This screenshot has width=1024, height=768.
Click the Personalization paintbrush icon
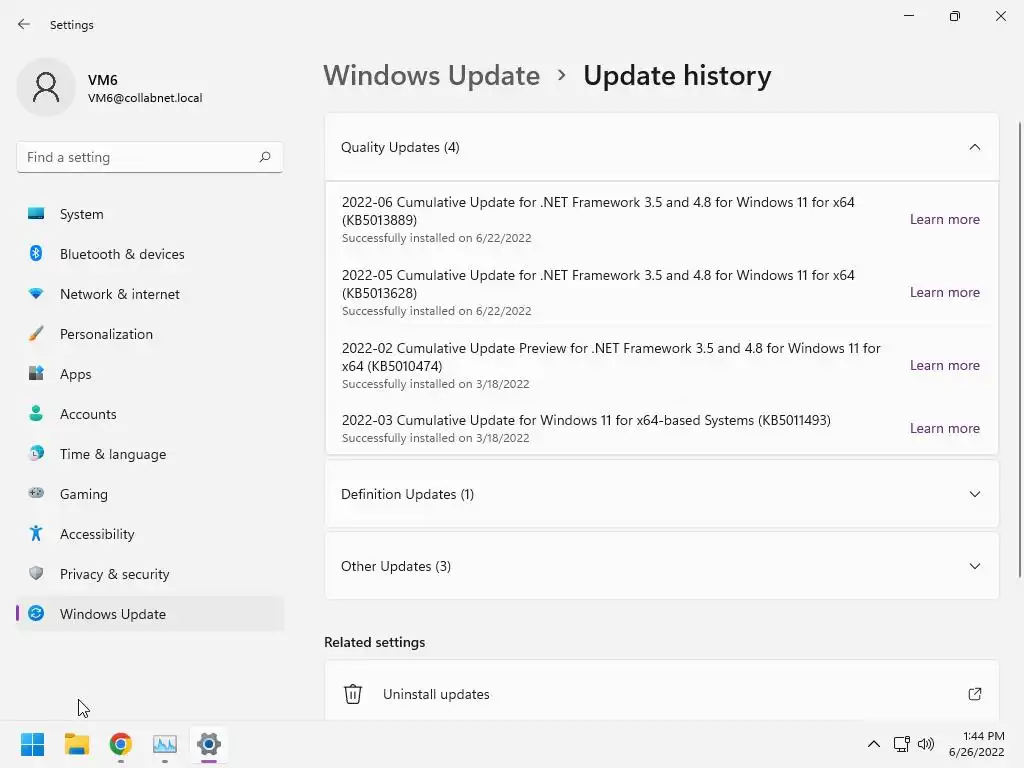pos(36,334)
